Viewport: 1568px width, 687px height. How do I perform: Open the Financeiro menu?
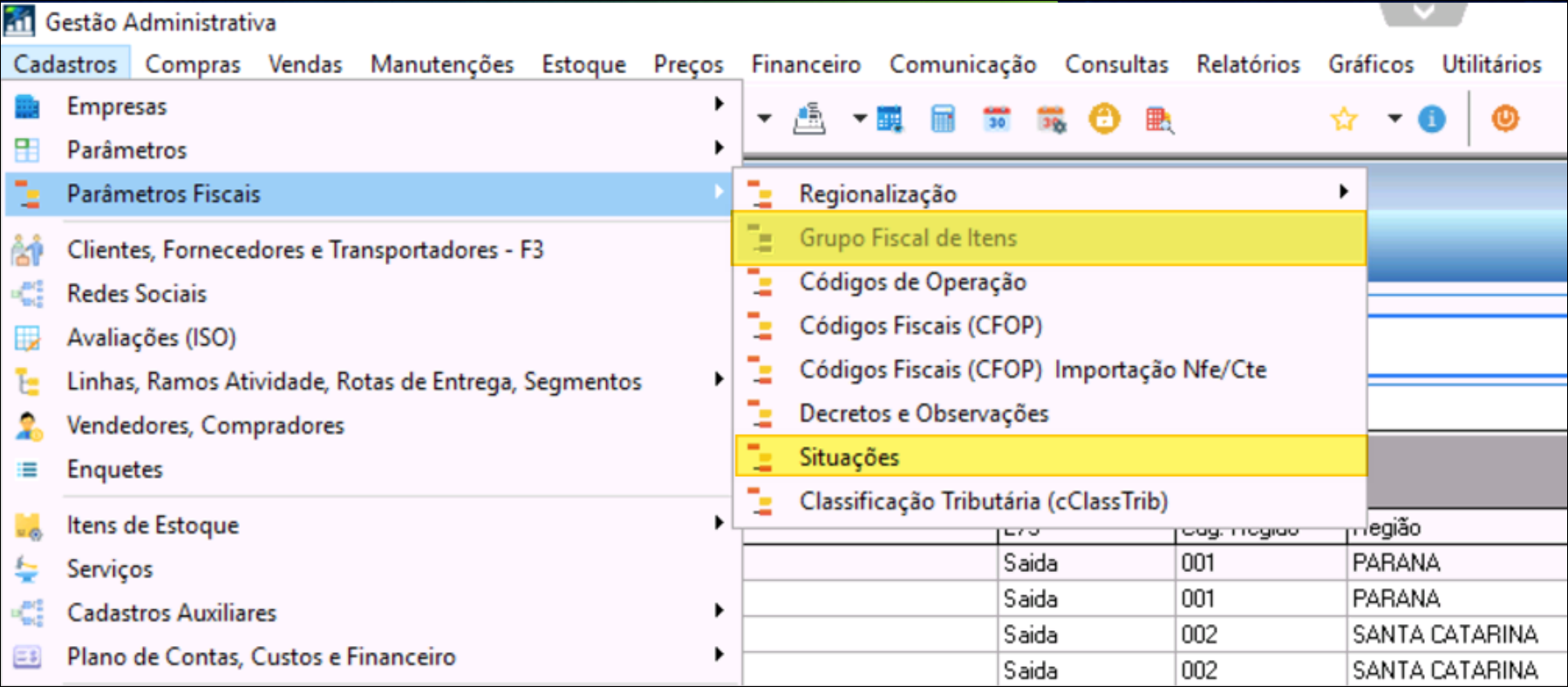806,65
